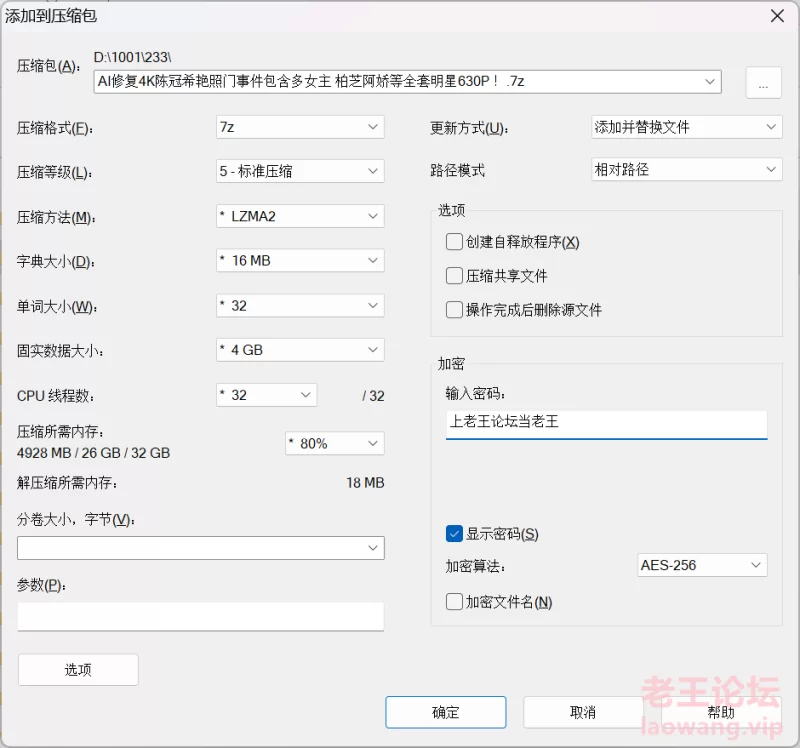Open the LZMA2 compression method dropdown
The height and width of the screenshot is (748, 800).
point(300,216)
